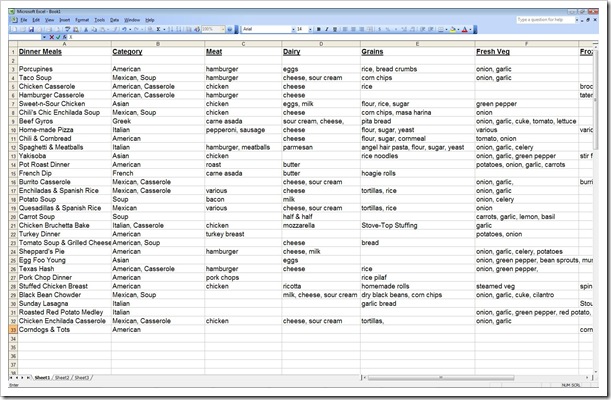Sort descending with the Z-A icon
Viewport: 611px width, 400px height.
[179, 29]
